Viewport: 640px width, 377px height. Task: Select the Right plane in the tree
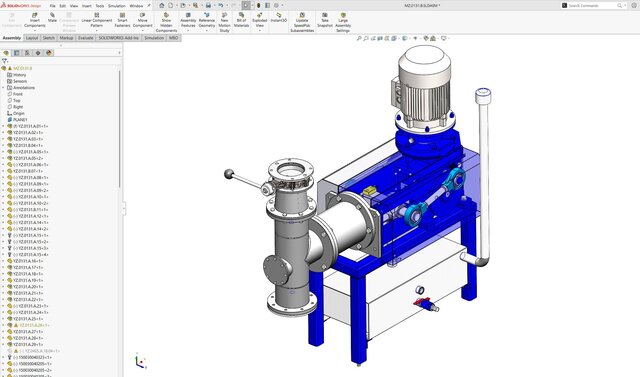[16, 107]
